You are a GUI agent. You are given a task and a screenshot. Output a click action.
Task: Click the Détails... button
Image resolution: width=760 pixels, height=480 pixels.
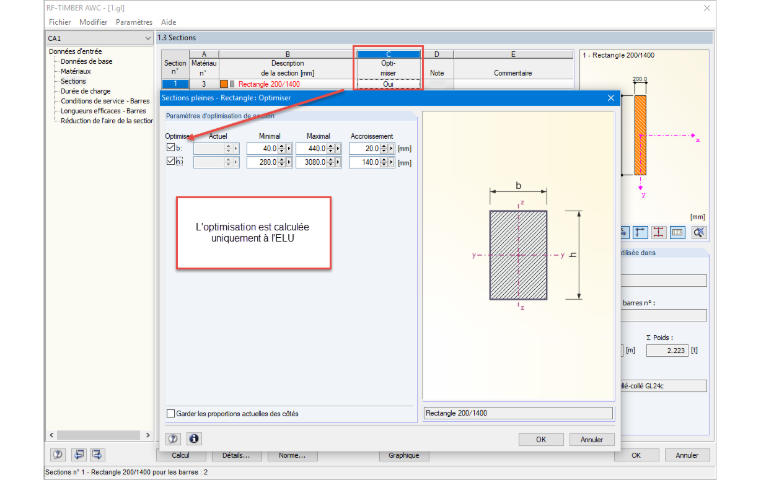tap(236, 456)
